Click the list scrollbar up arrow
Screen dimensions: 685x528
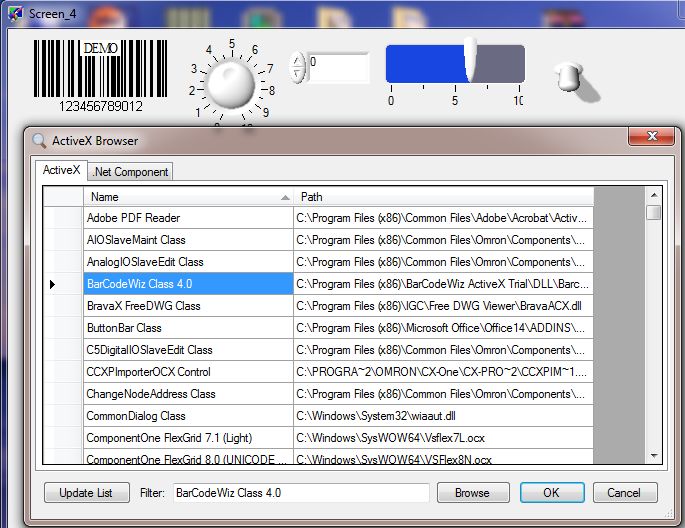[653, 195]
